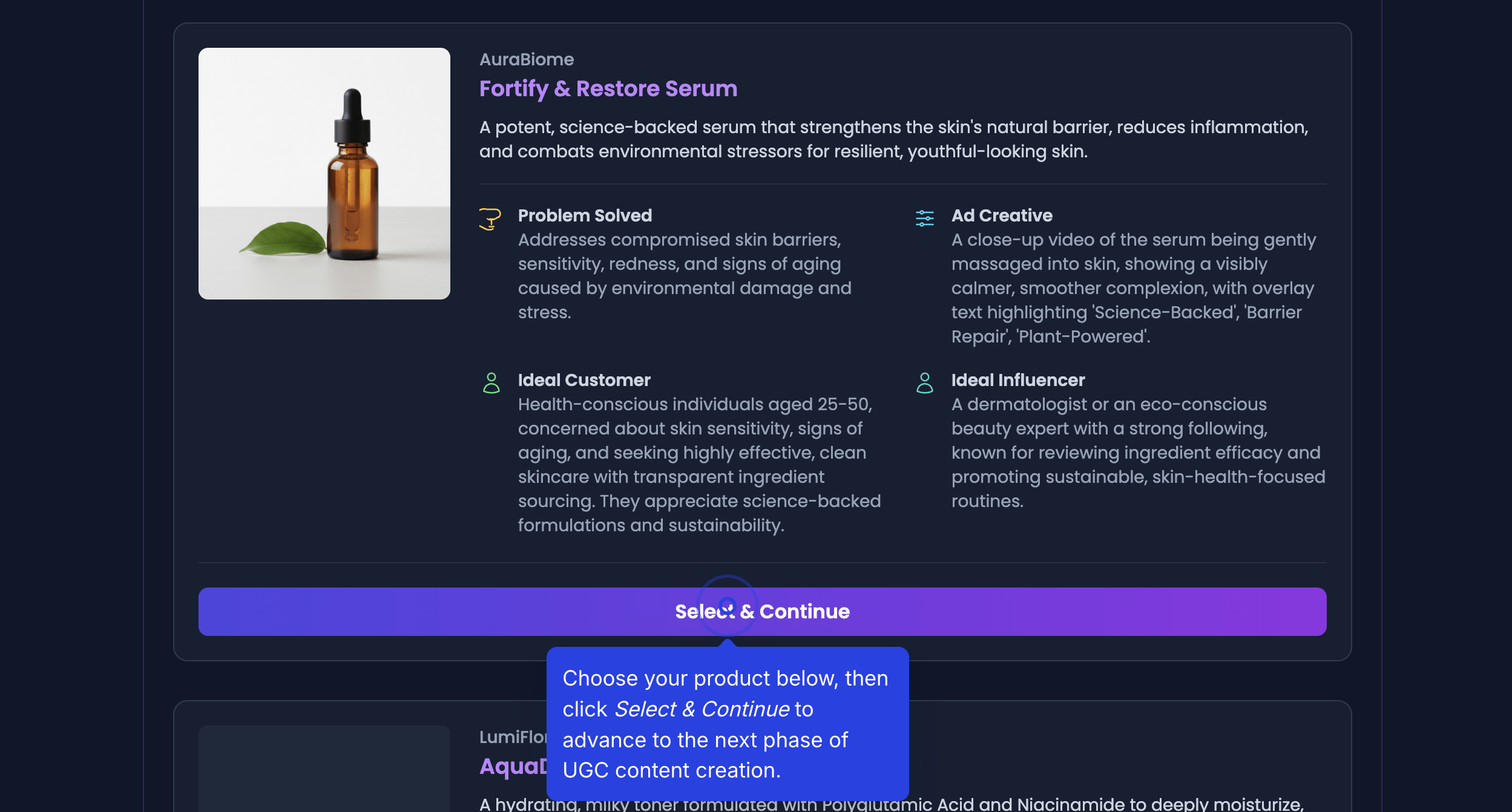Click the AuraBiome brand name

[526, 59]
